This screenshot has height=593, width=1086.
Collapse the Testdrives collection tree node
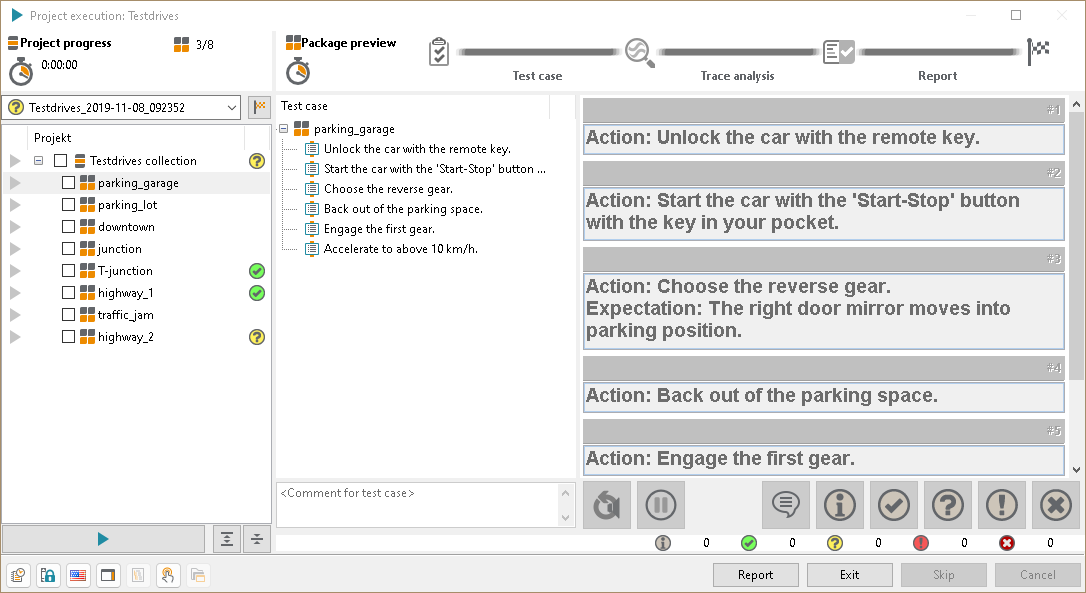tap(39, 161)
